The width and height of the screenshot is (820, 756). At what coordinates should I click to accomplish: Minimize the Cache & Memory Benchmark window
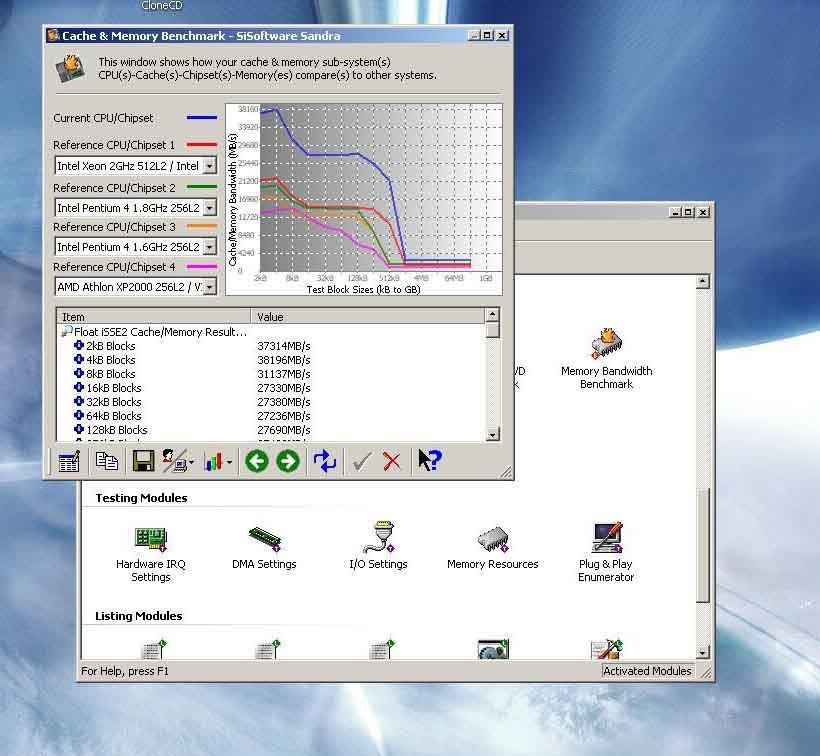click(x=474, y=36)
